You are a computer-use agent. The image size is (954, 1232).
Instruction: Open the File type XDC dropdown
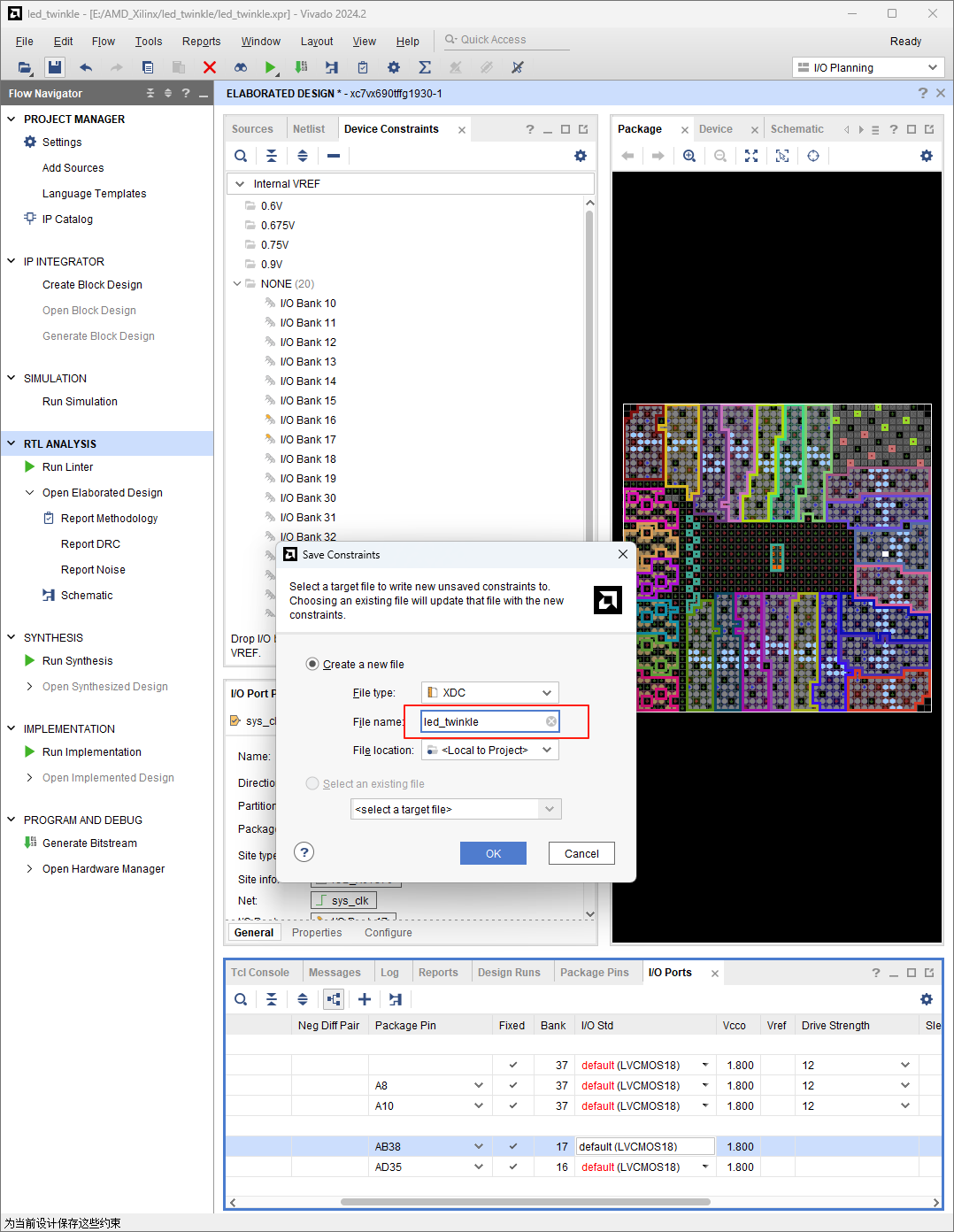490,692
